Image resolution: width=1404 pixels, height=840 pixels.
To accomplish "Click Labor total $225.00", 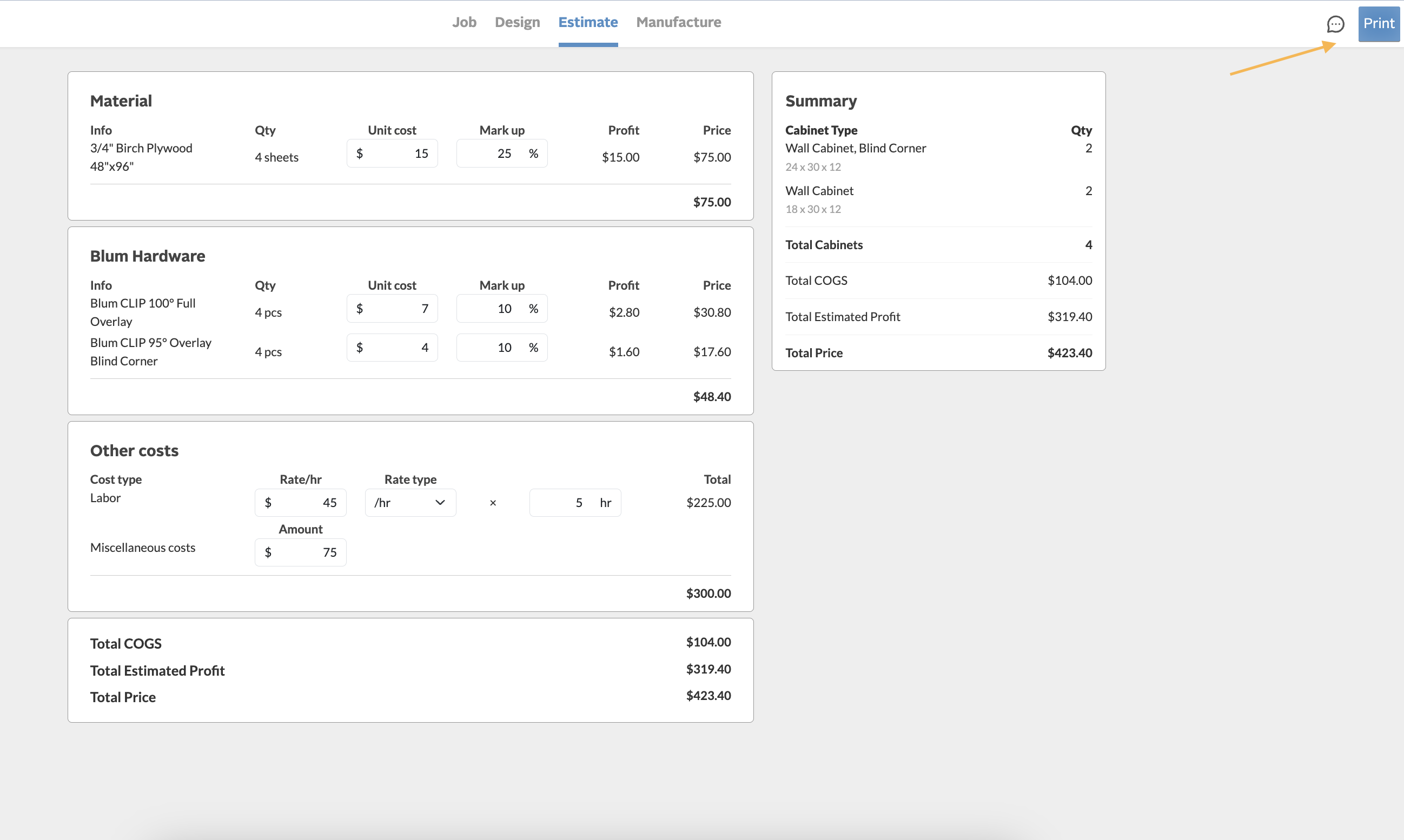I will [708, 503].
